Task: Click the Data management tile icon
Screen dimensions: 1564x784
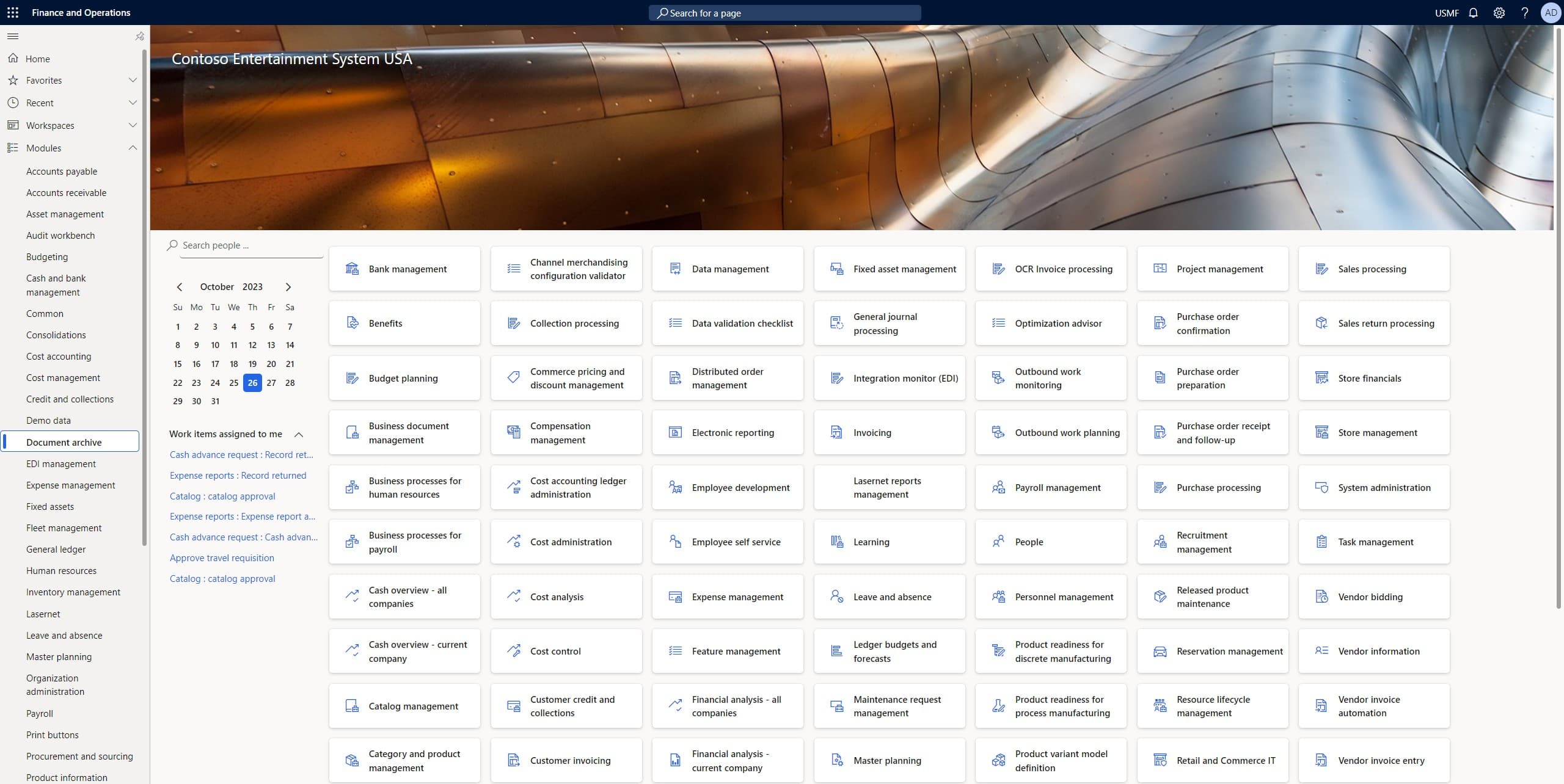Action: point(675,269)
